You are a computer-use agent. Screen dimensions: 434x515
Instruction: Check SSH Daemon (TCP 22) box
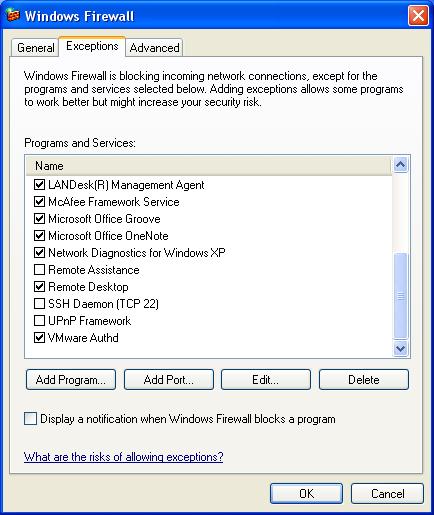pyautogui.click(x=39, y=303)
